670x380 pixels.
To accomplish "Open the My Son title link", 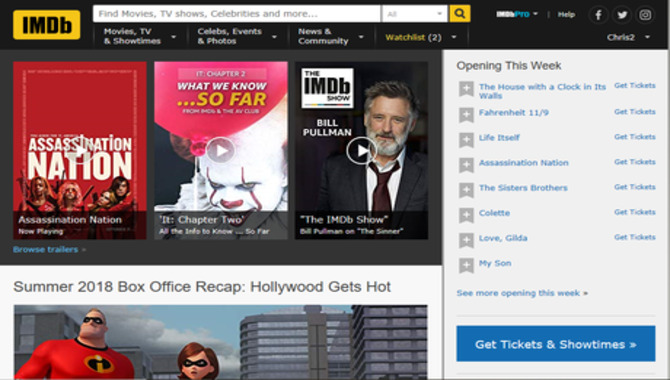I will tap(495, 263).
